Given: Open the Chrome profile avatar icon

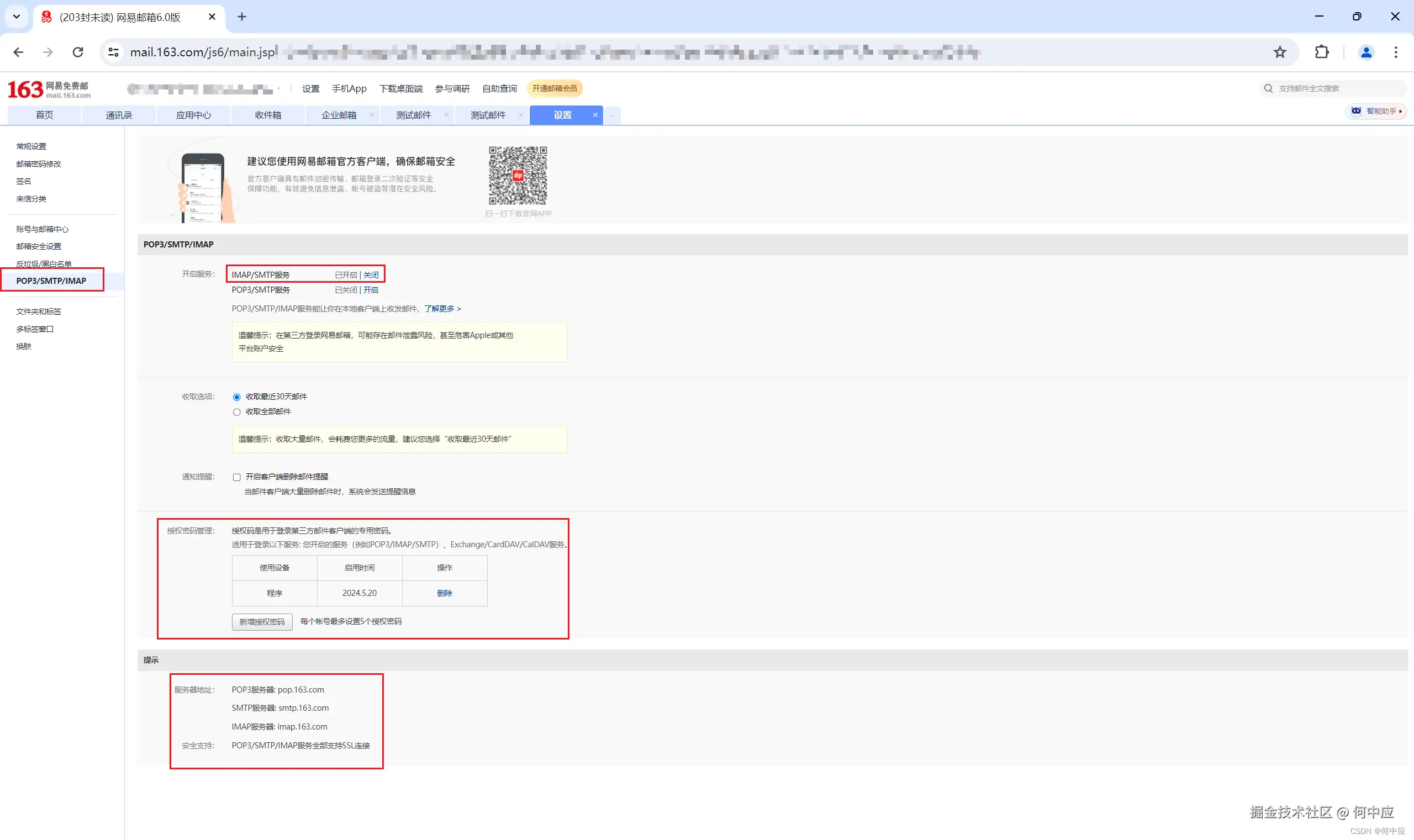Looking at the screenshot, I should [1366, 52].
